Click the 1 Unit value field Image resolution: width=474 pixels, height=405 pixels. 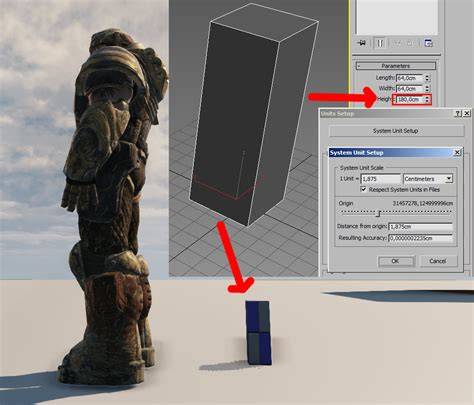coord(381,179)
